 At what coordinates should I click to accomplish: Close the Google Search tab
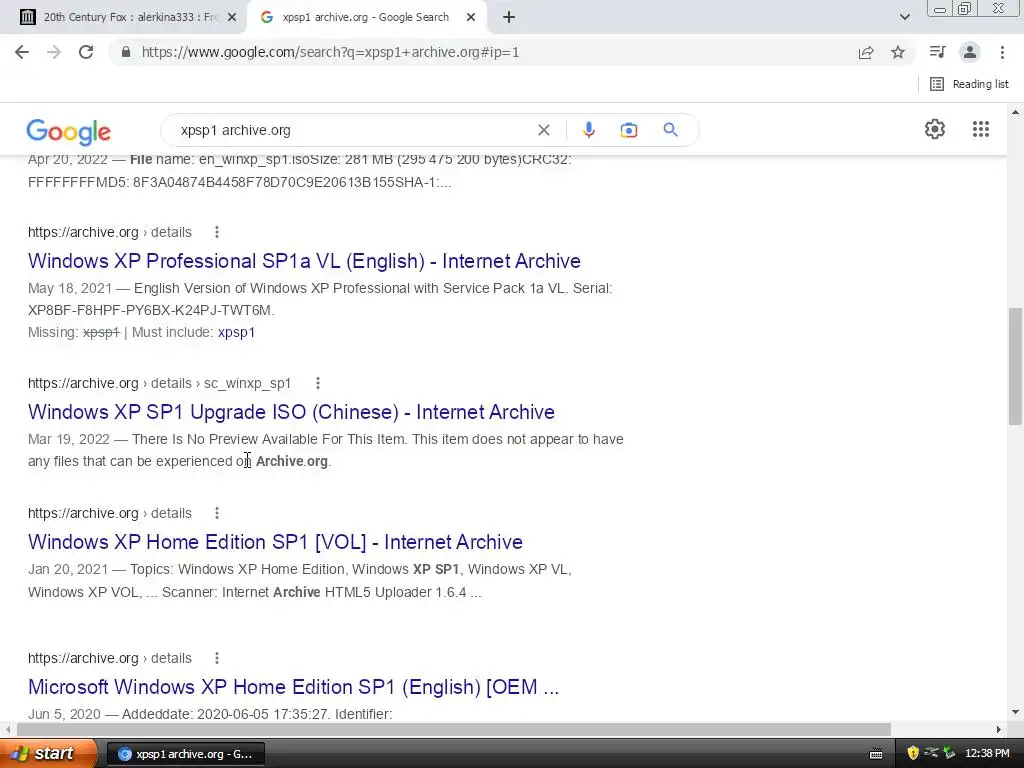(471, 18)
